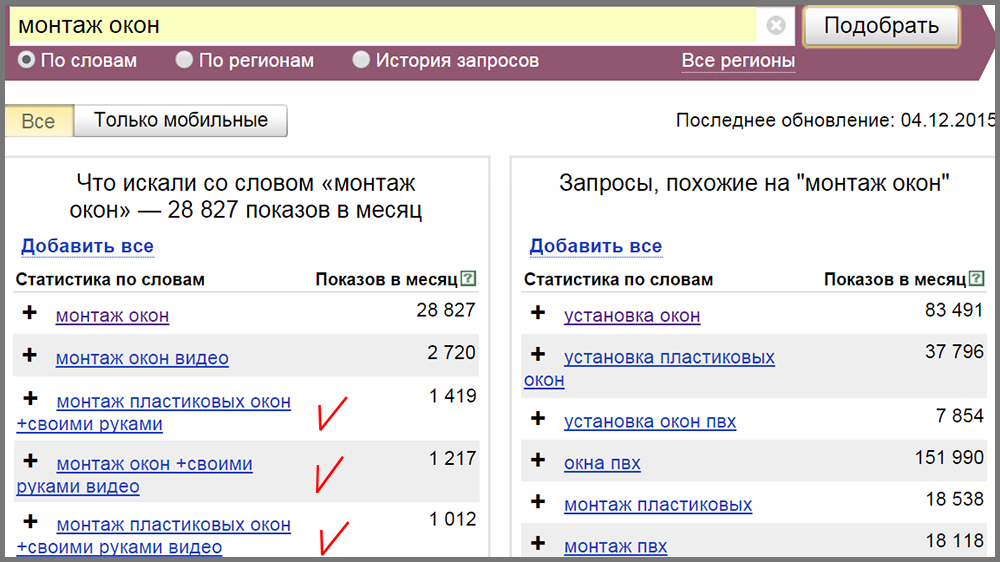Choose the 'История запросов' radio option

pyautogui.click(x=361, y=61)
